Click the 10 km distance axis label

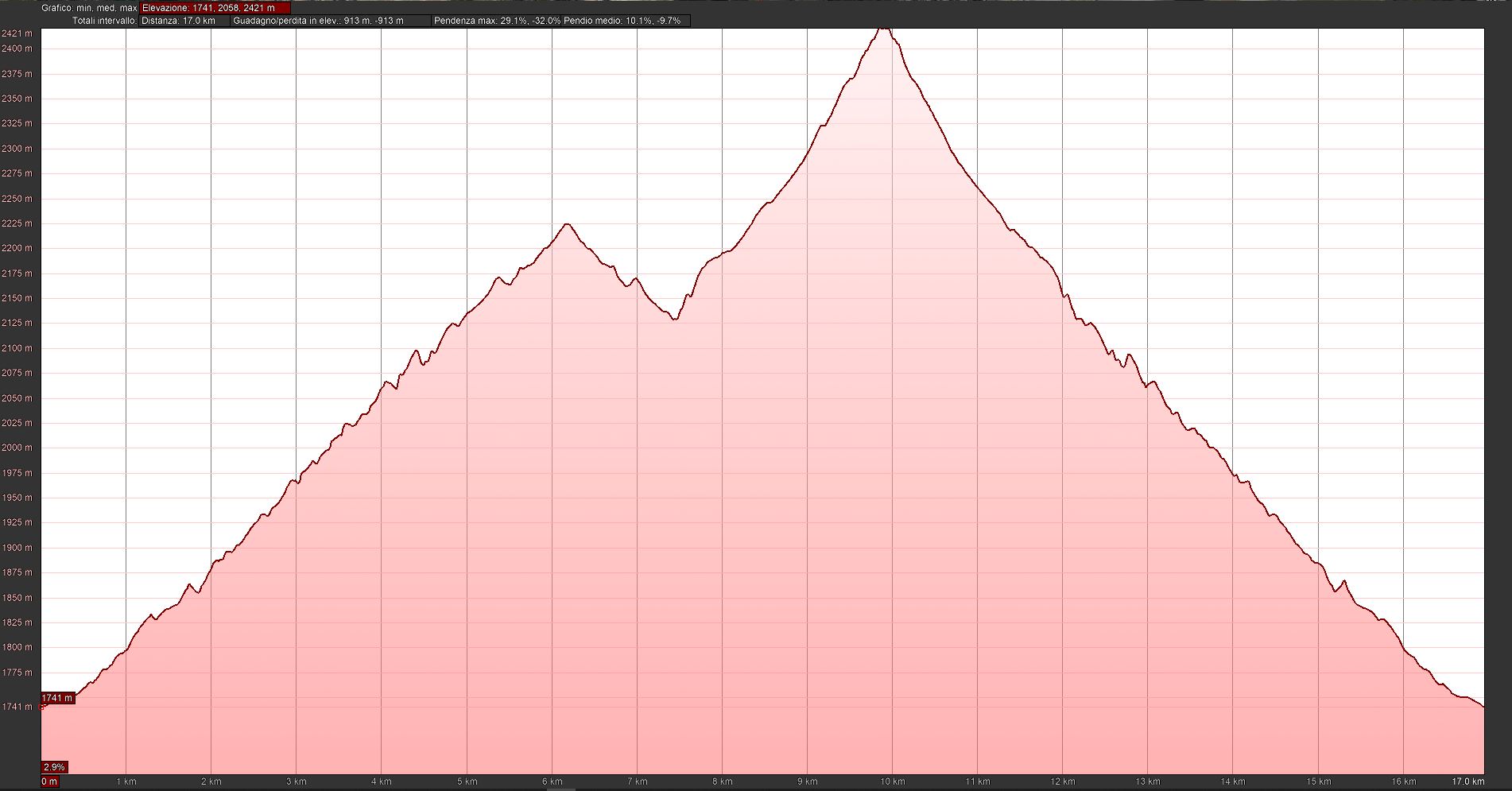coord(893,781)
